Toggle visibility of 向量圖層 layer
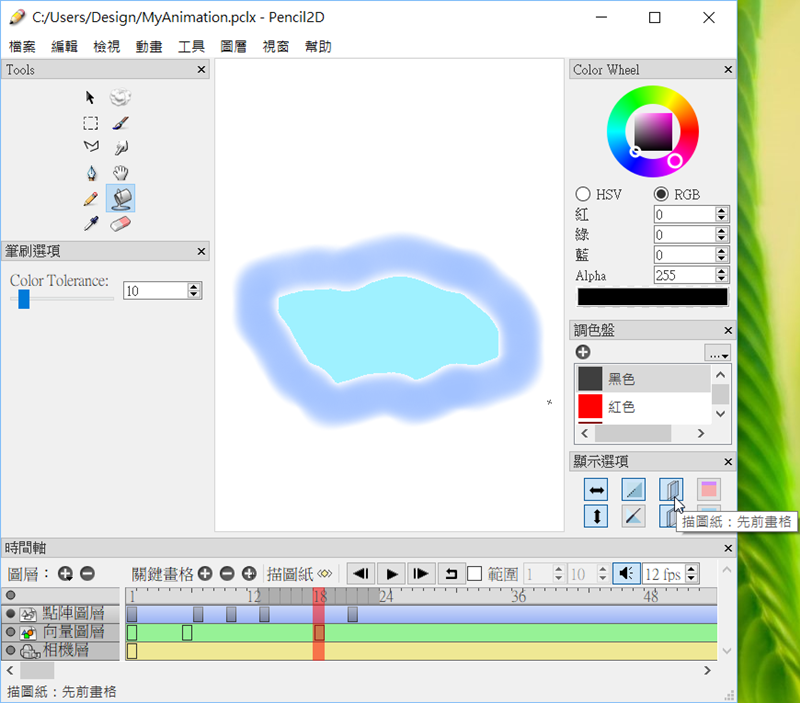The height and width of the screenshot is (703, 800). 11,633
